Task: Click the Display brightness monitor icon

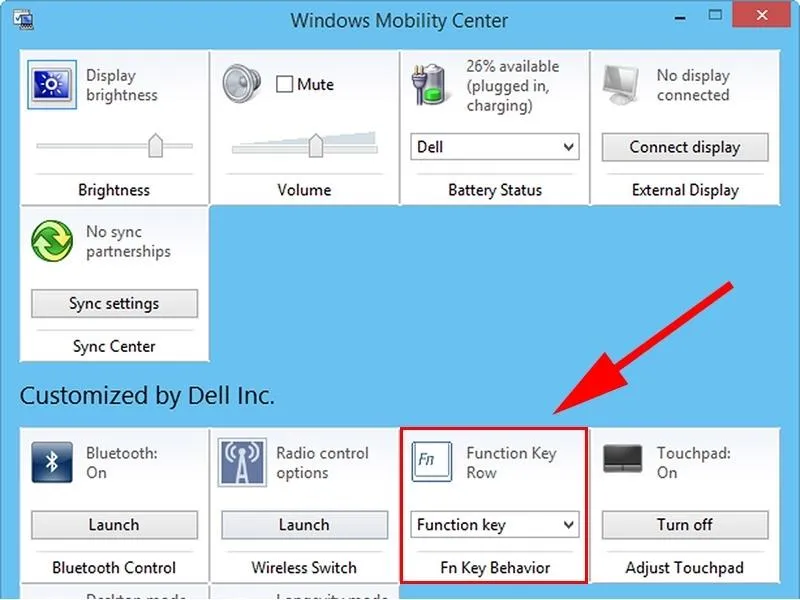Action: [x=50, y=85]
